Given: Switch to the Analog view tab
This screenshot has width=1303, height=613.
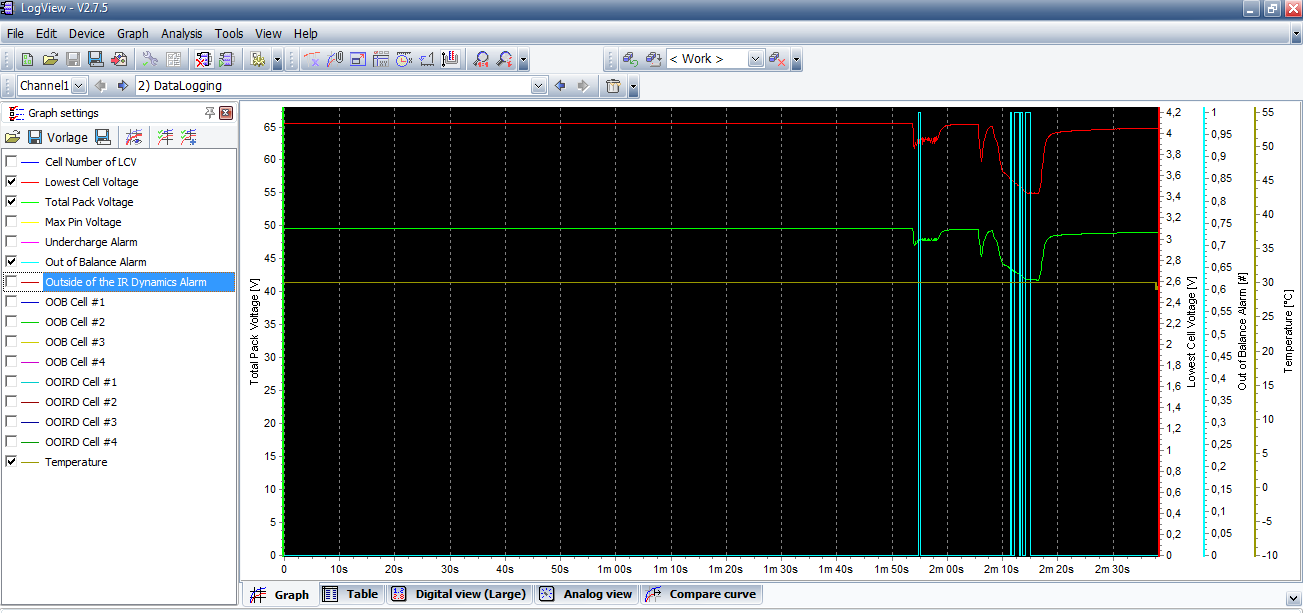Looking at the screenshot, I should point(586,594).
